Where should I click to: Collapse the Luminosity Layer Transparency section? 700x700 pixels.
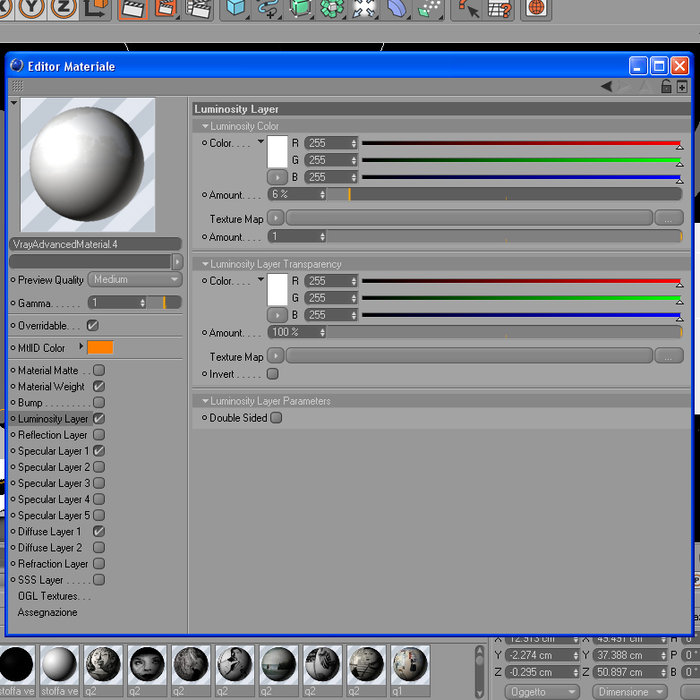pos(205,264)
